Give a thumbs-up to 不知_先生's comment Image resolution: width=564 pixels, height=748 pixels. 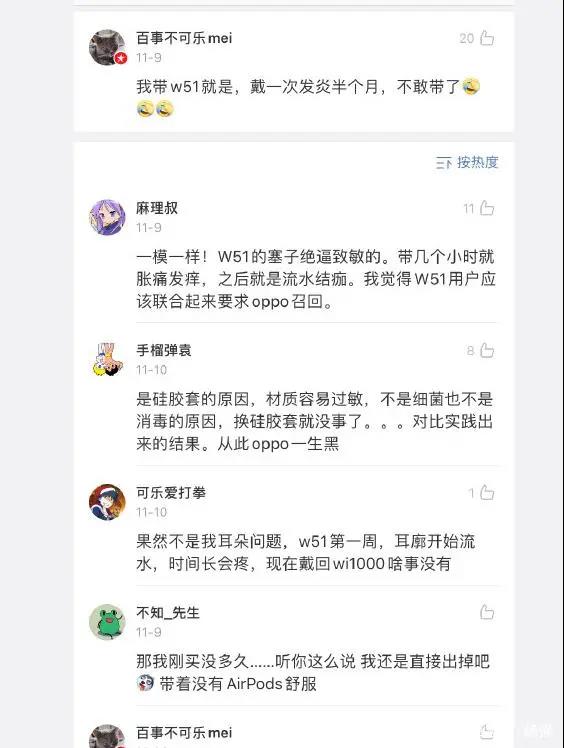pyautogui.click(x=487, y=612)
